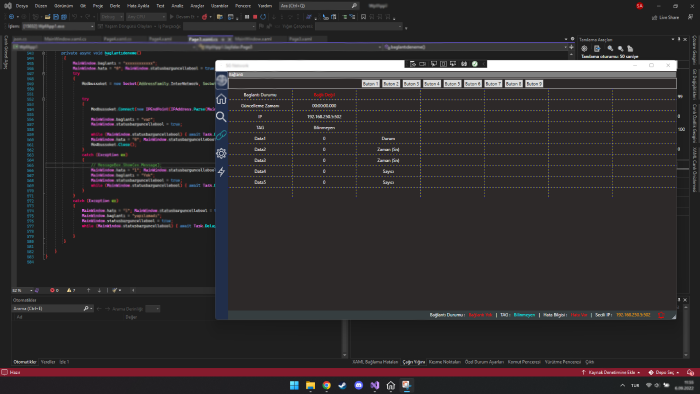Click Buton 8 in the app window
The image size is (700, 394).
pyautogui.click(x=513, y=84)
